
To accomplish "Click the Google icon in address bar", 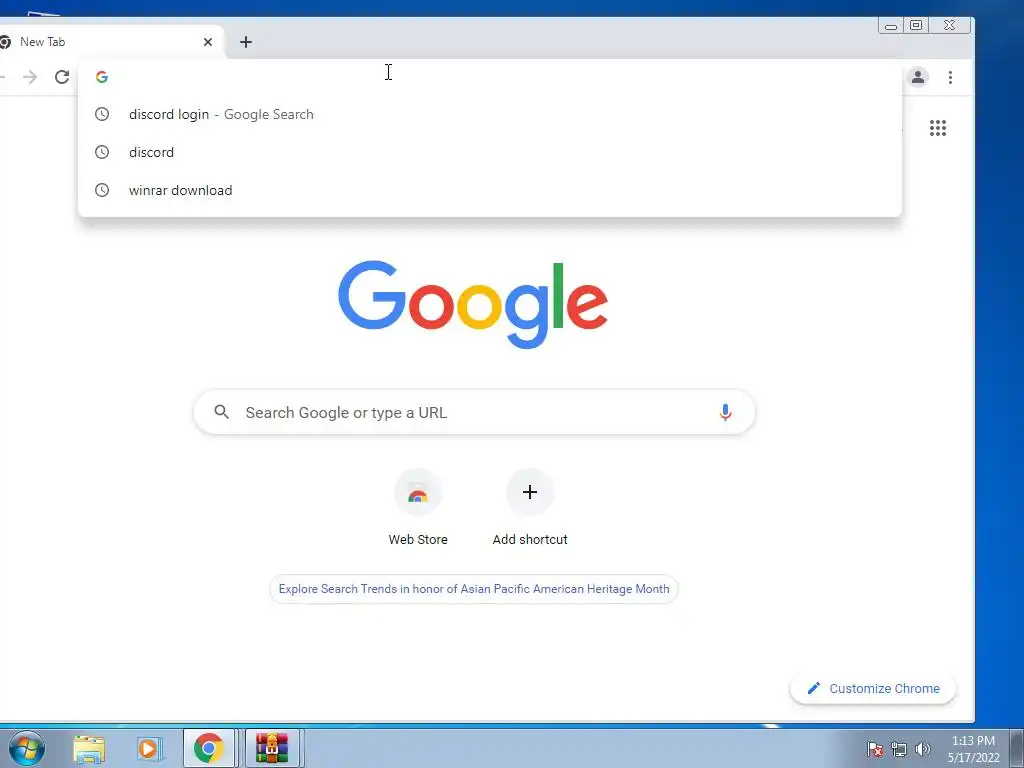I will coord(102,77).
